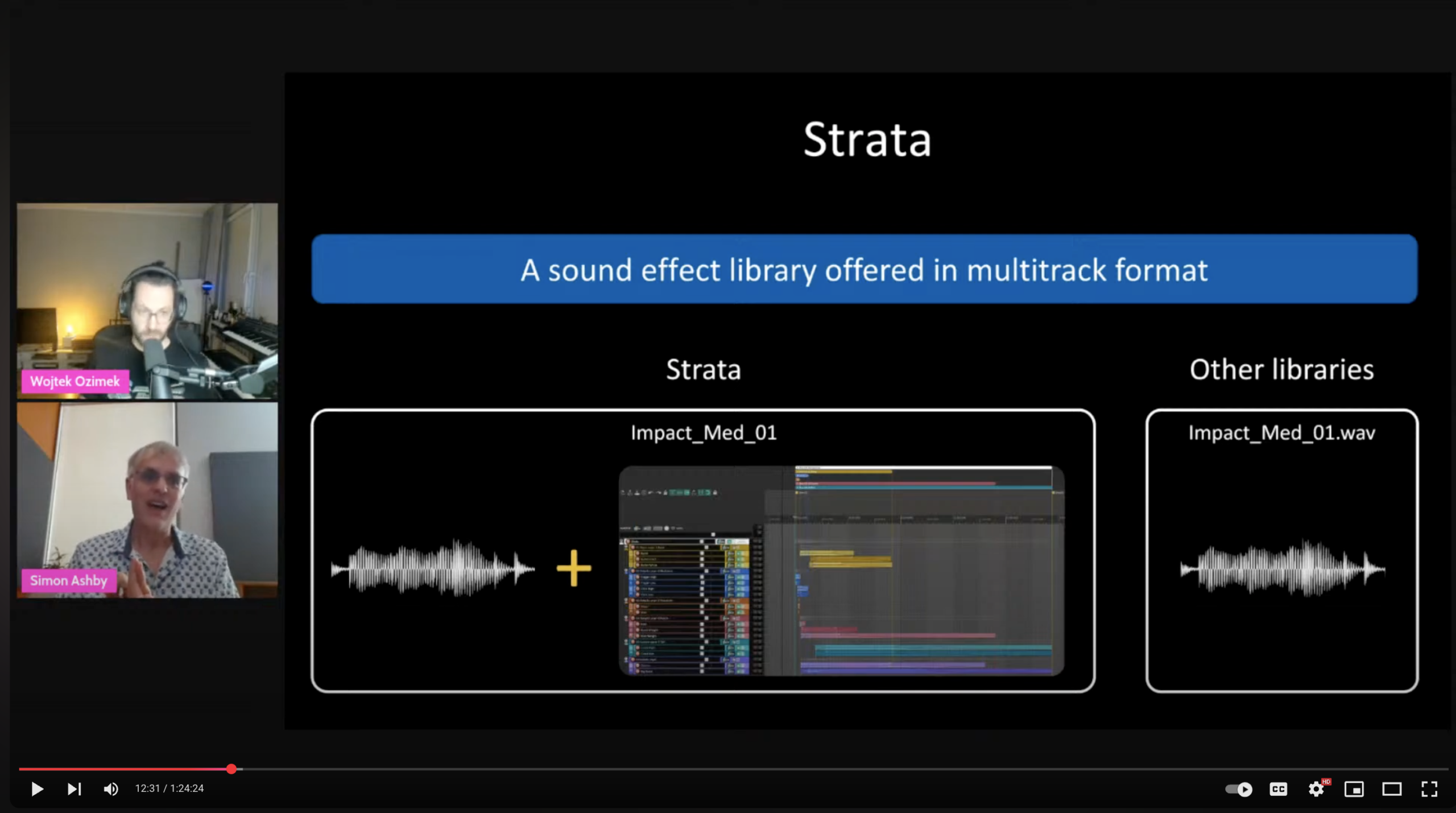Skip to the next video
The height and width of the screenshot is (813, 1456).
[x=74, y=789]
